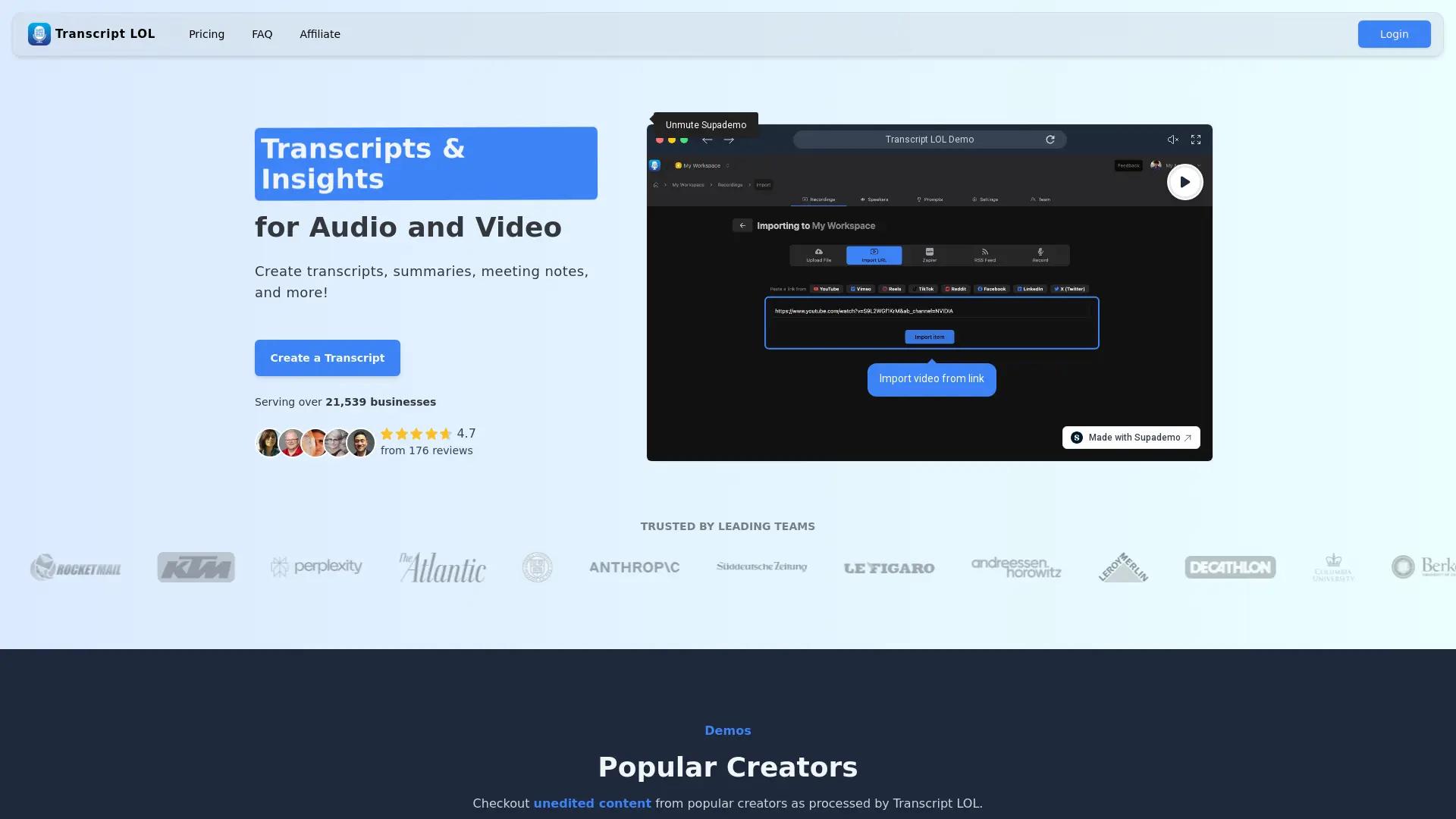1456x819 pixels.
Task: Click the Leroy Merlin logo
Action: [1123, 567]
